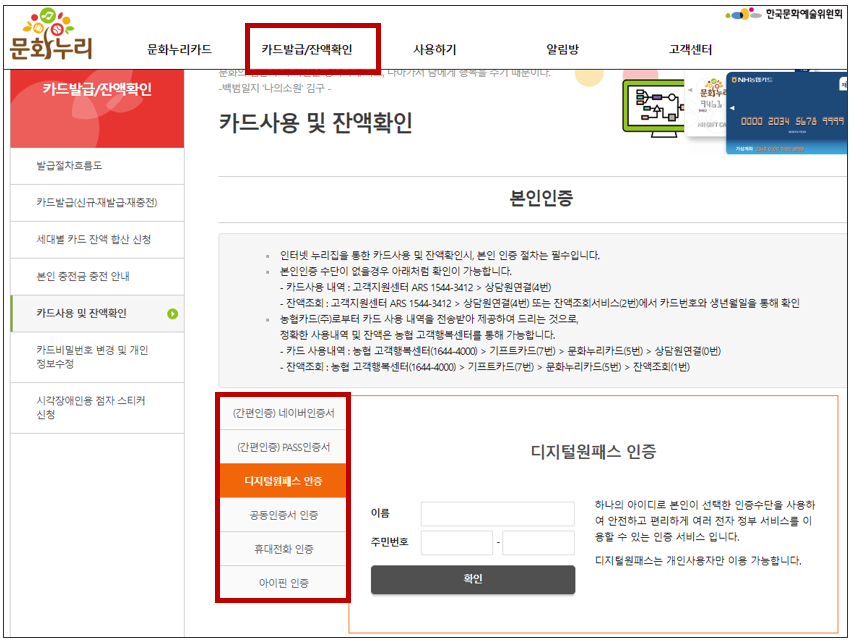Click the green arrow beside 카드사용 및 잔액확인
The width and height of the screenshot is (853, 644).
pyautogui.click(x=175, y=313)
